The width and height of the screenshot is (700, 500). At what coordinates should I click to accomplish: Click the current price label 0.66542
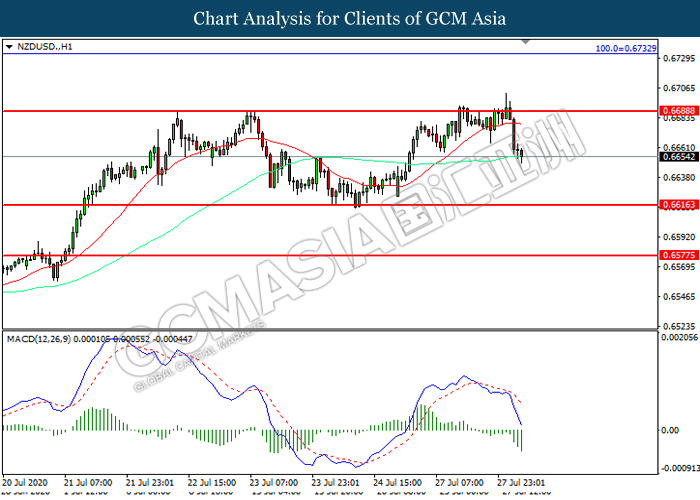pyautogui.click(x=679, y=157)
